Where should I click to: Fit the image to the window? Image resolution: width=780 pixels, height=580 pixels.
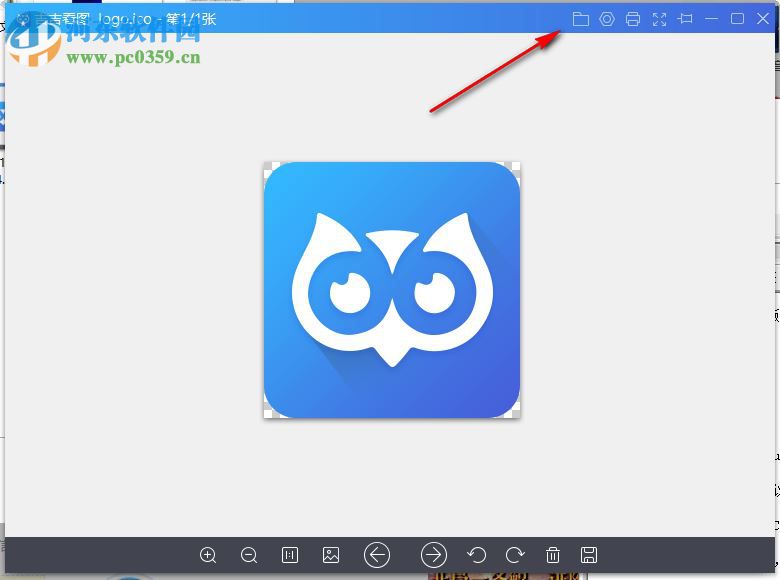point(331,555)
